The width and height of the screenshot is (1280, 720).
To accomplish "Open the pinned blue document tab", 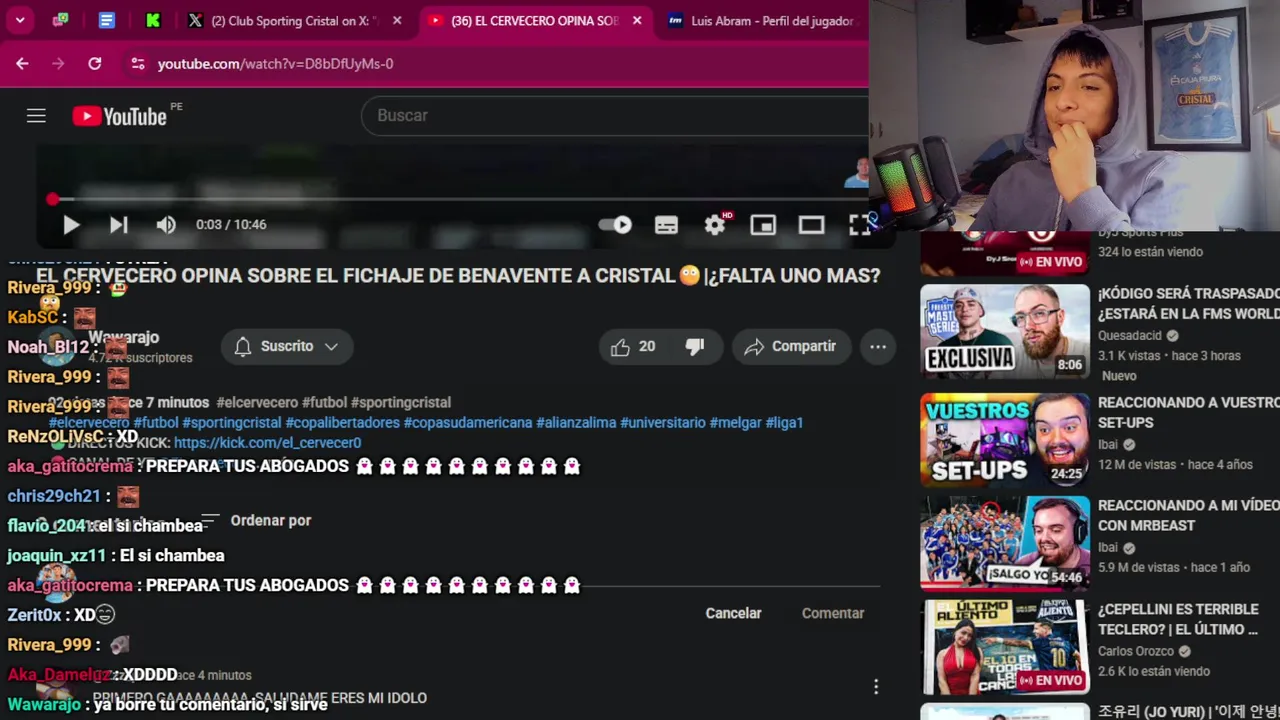I will [x=107, y=20].
